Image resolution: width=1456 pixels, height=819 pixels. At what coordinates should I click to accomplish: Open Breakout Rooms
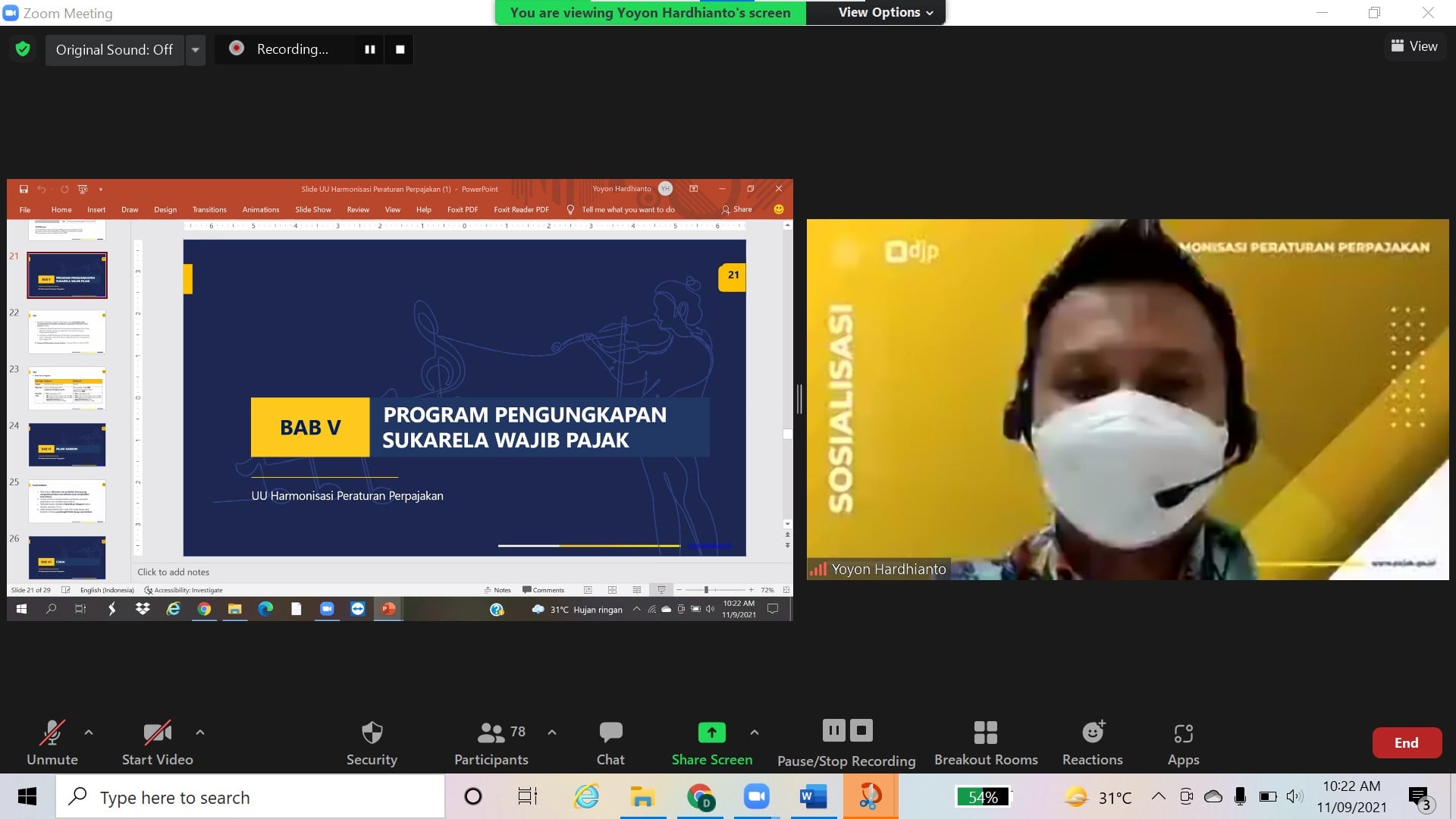pyautogui.click(x=985, y=733)
